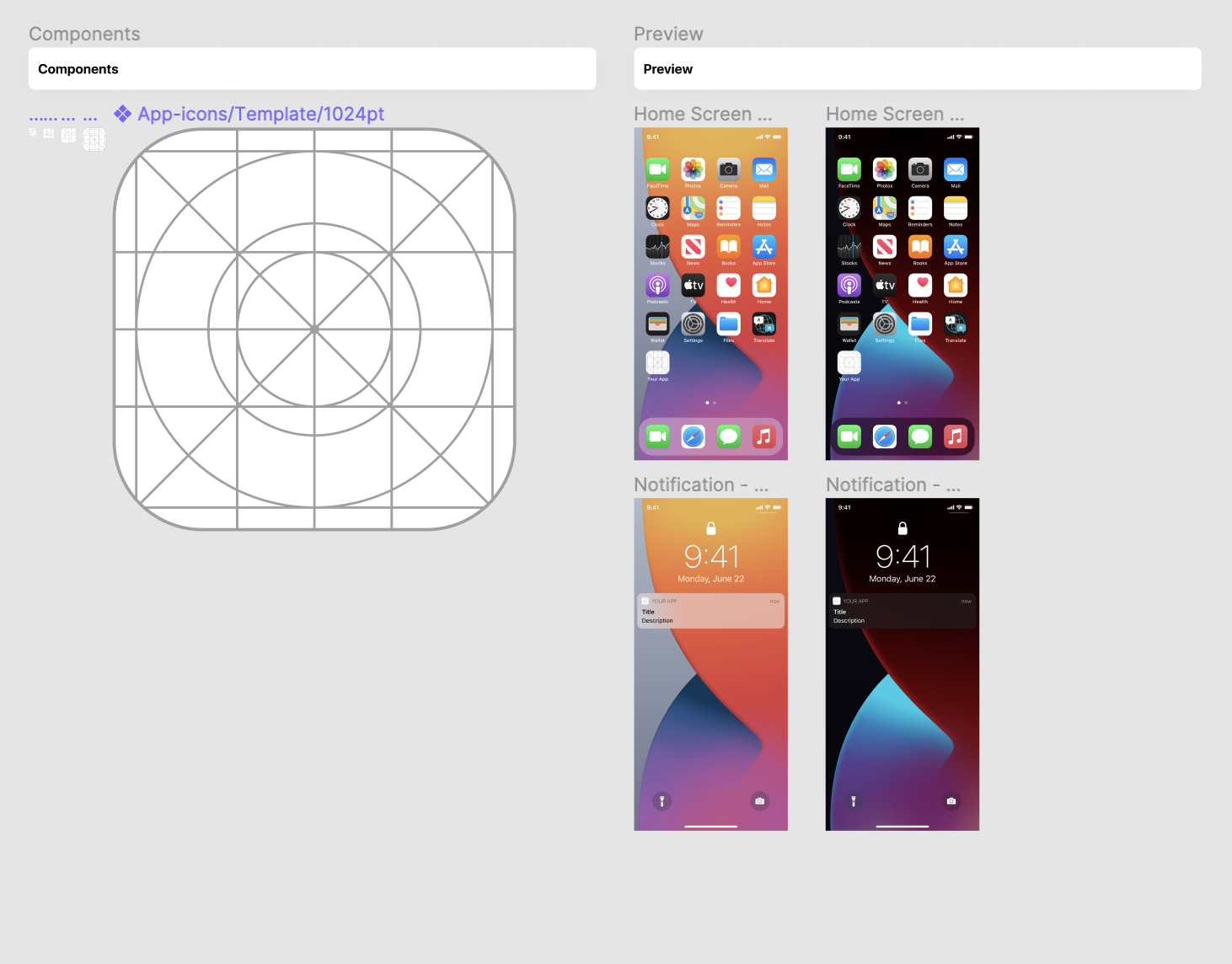This screenshot has height=964, width=1232.
Task: Open the Podcasts icon on light home screen
Action: click(657, 286)
